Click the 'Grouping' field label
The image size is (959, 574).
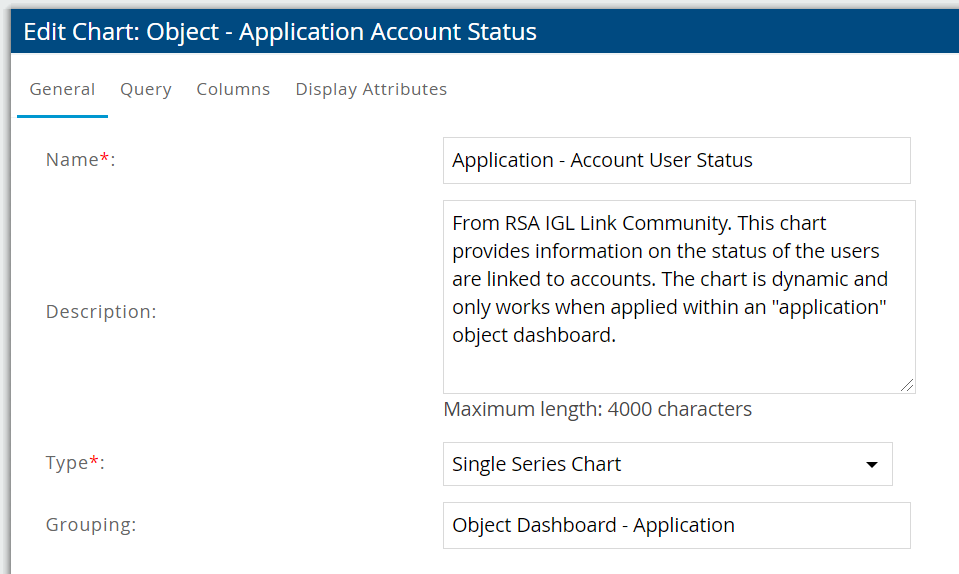tap(91, 525)
